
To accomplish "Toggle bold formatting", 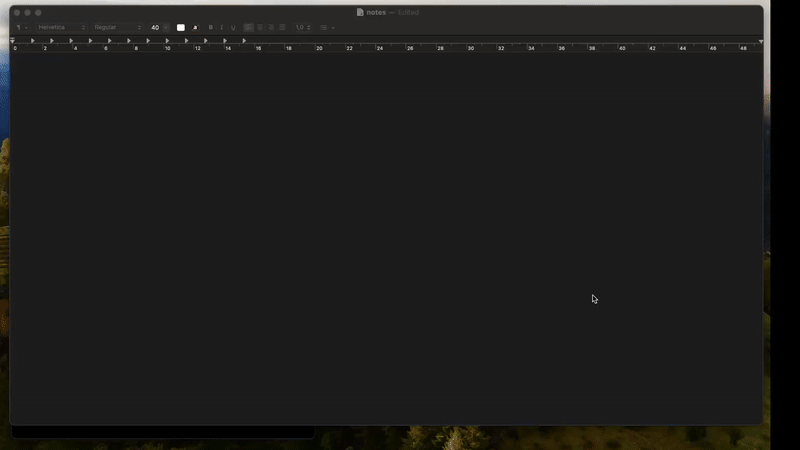I will [210, 28].
